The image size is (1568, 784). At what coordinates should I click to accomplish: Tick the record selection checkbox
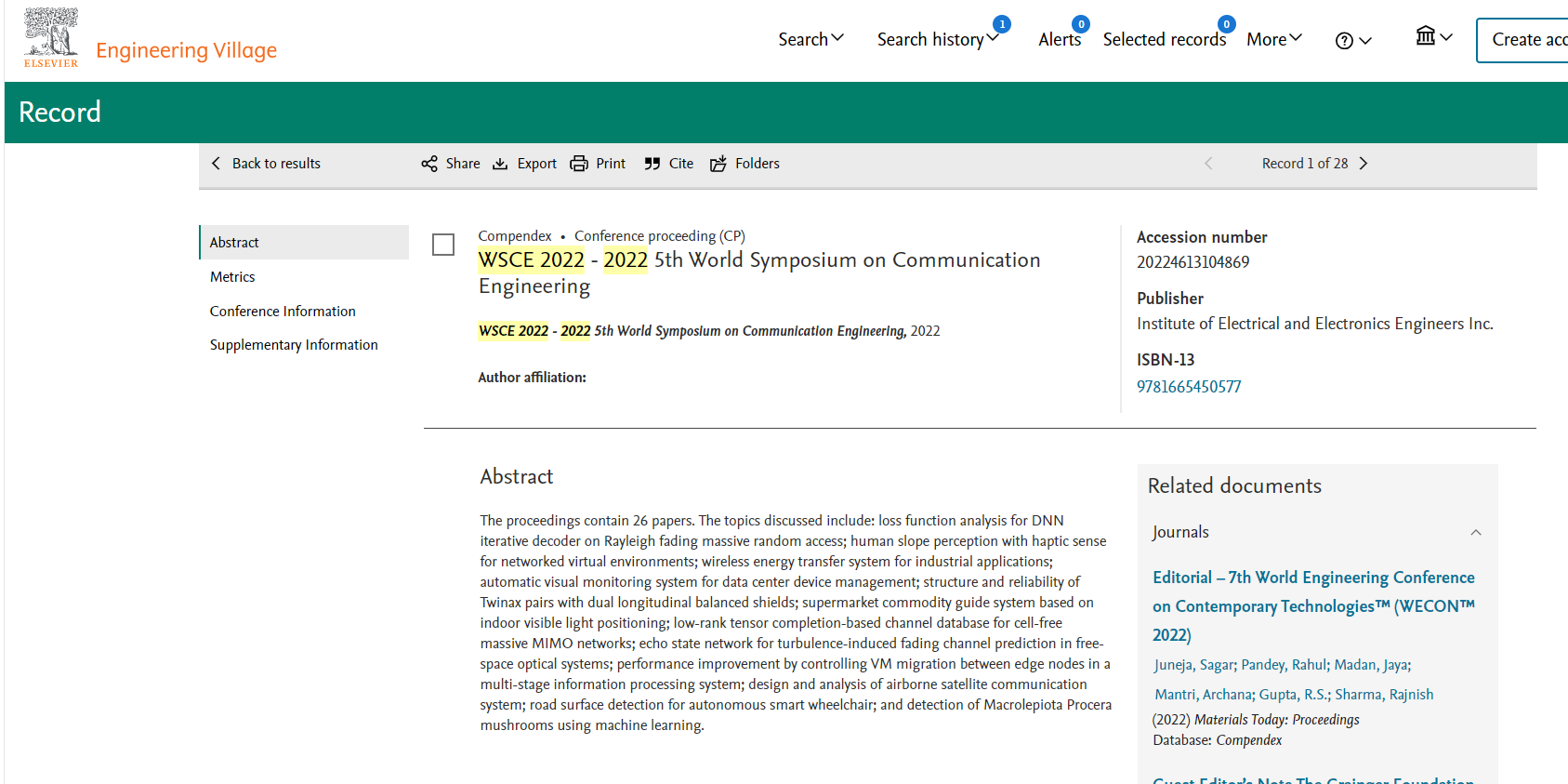(x=443, y=245)
